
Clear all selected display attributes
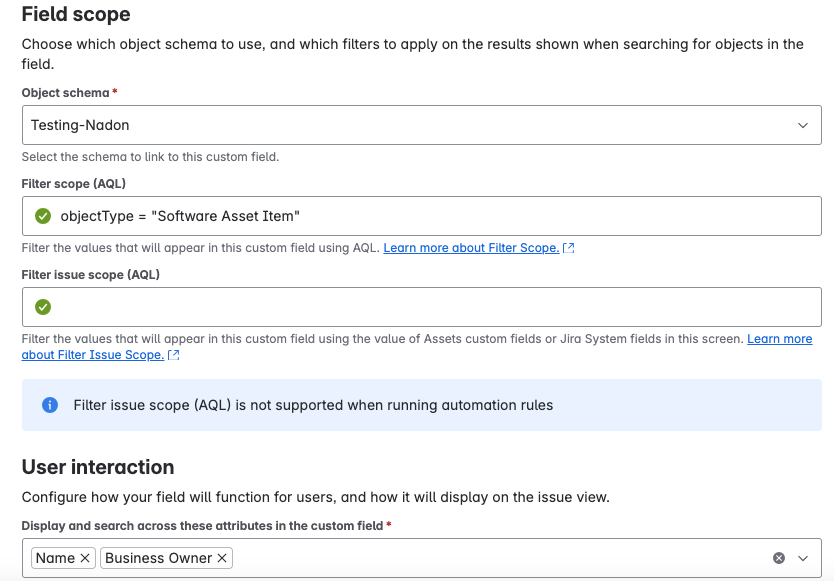(778, 558)
